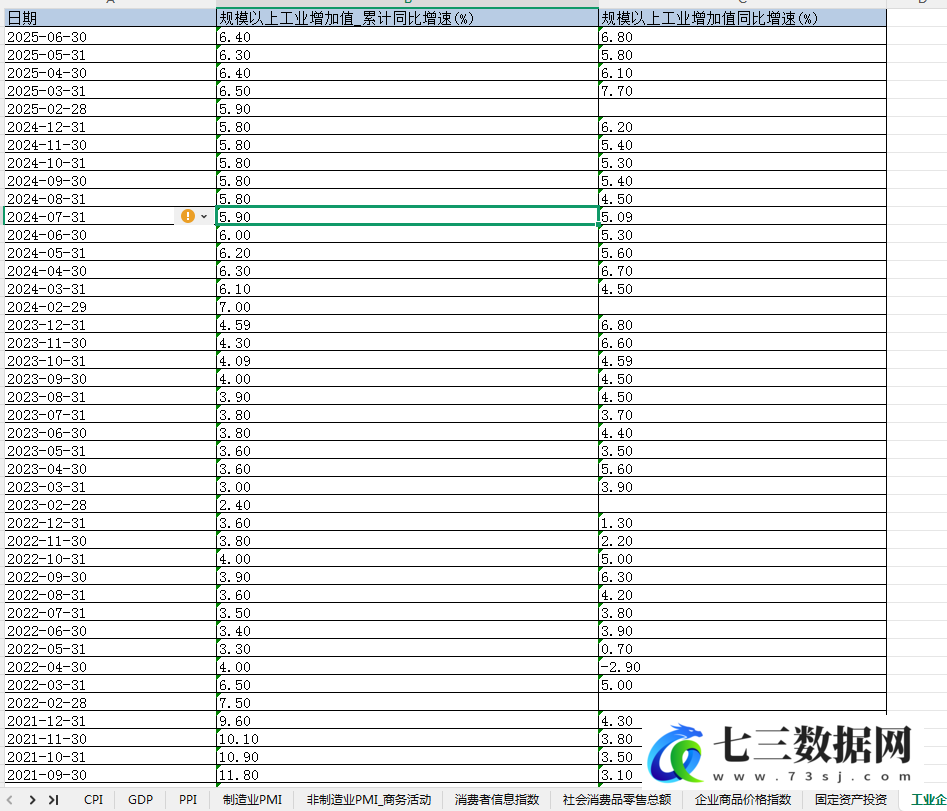This screenshot has height=811, width=947.
Task: Select the cumulative value 7.00 in row 2024-02-29
Action: pyautogui.click(x=408, y=307)
